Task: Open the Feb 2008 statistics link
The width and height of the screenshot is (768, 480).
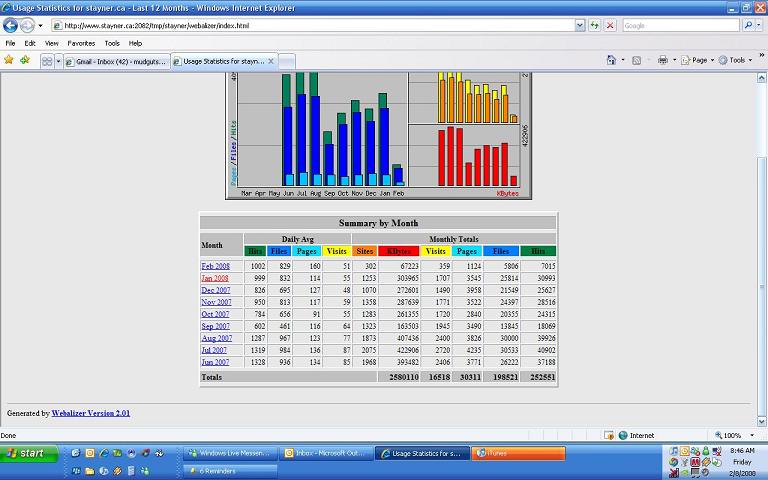Action: tap(215, 266)
